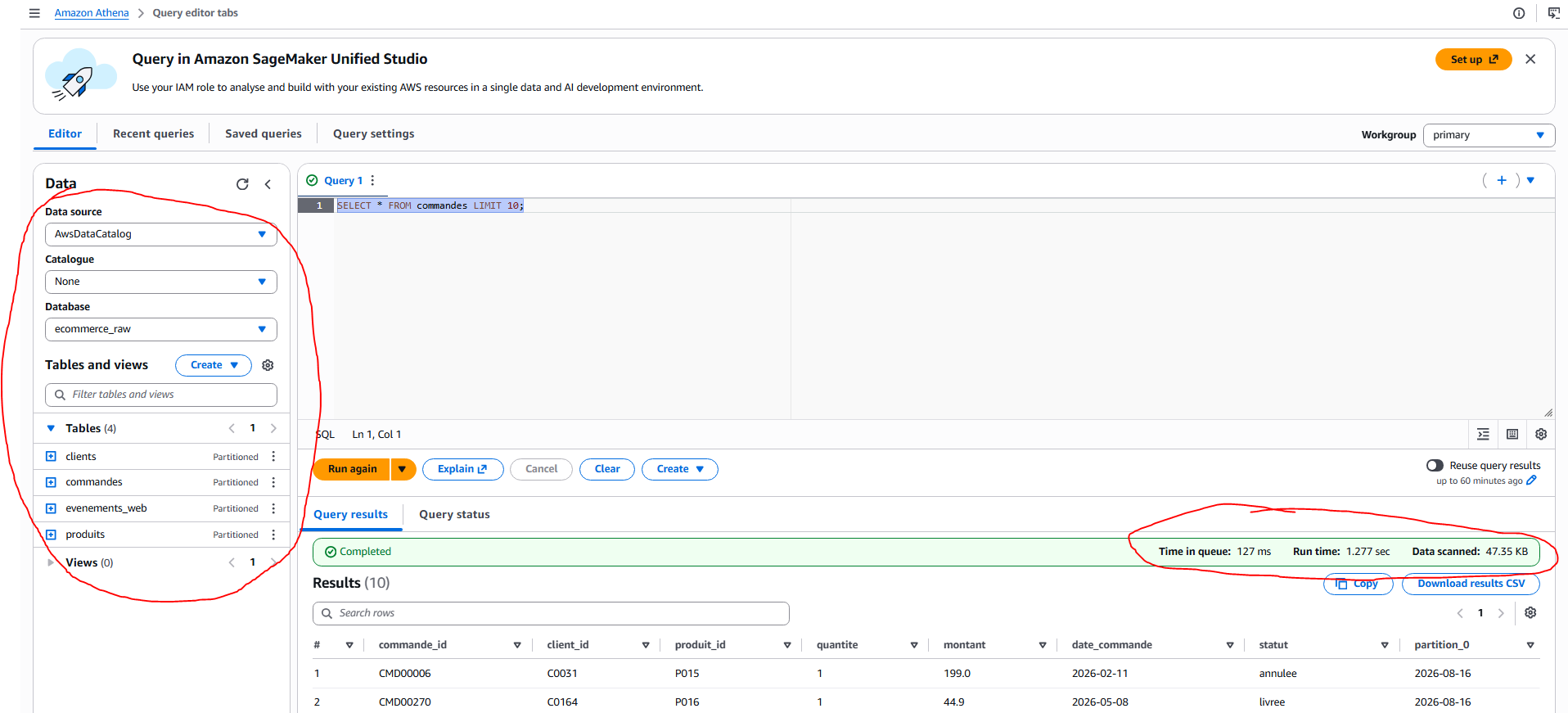The width and height of the screenshot is (1568, 713).
Task: Open Create dropdown in Tables and views
Action: point(214,365)
